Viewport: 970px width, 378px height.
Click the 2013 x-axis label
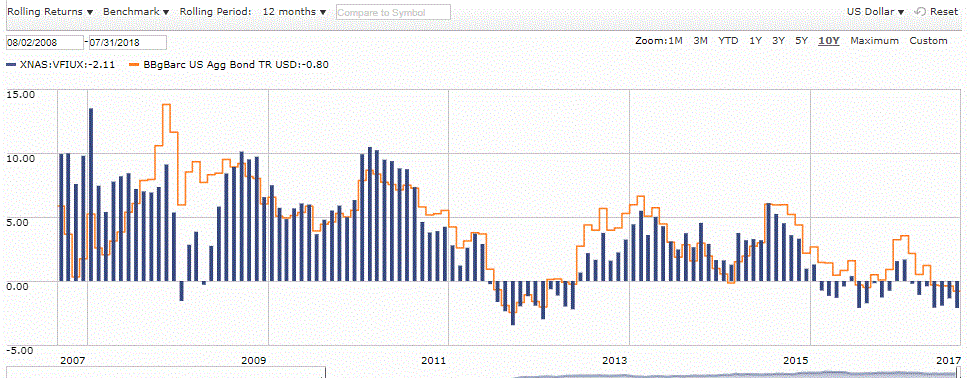point(614,360)
